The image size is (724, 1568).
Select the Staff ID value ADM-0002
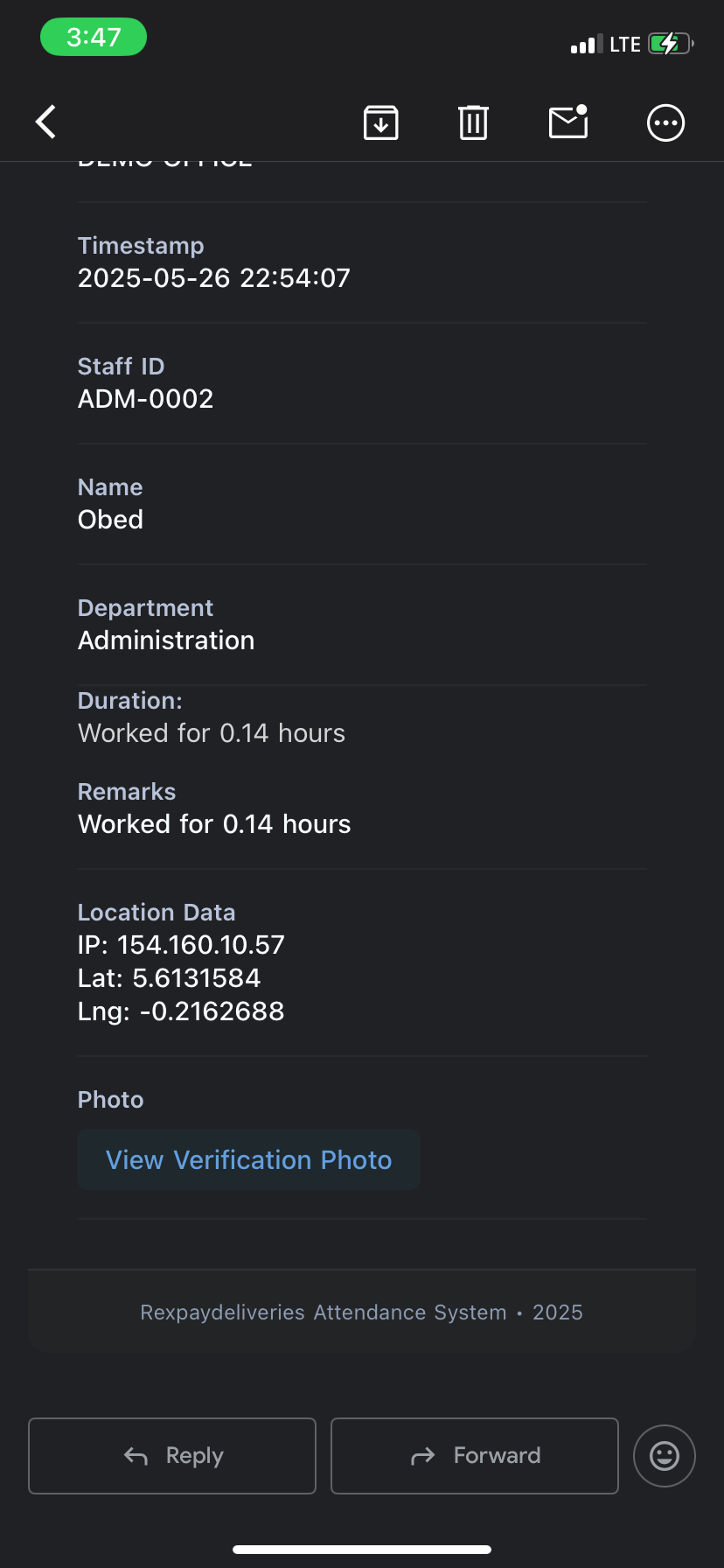pyautogui.click(x=146, y=399)
